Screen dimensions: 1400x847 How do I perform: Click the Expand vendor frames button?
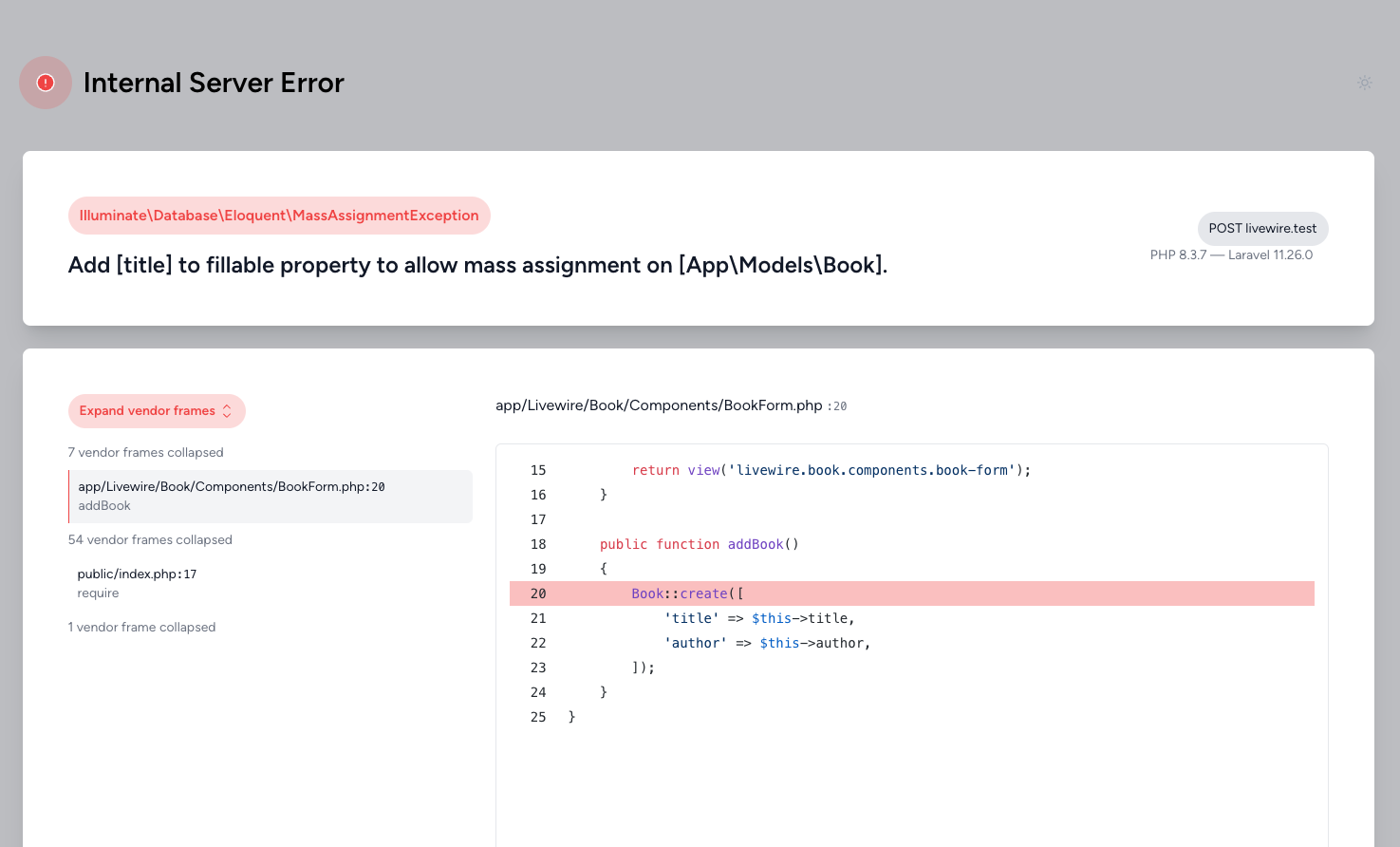[157, 411]
